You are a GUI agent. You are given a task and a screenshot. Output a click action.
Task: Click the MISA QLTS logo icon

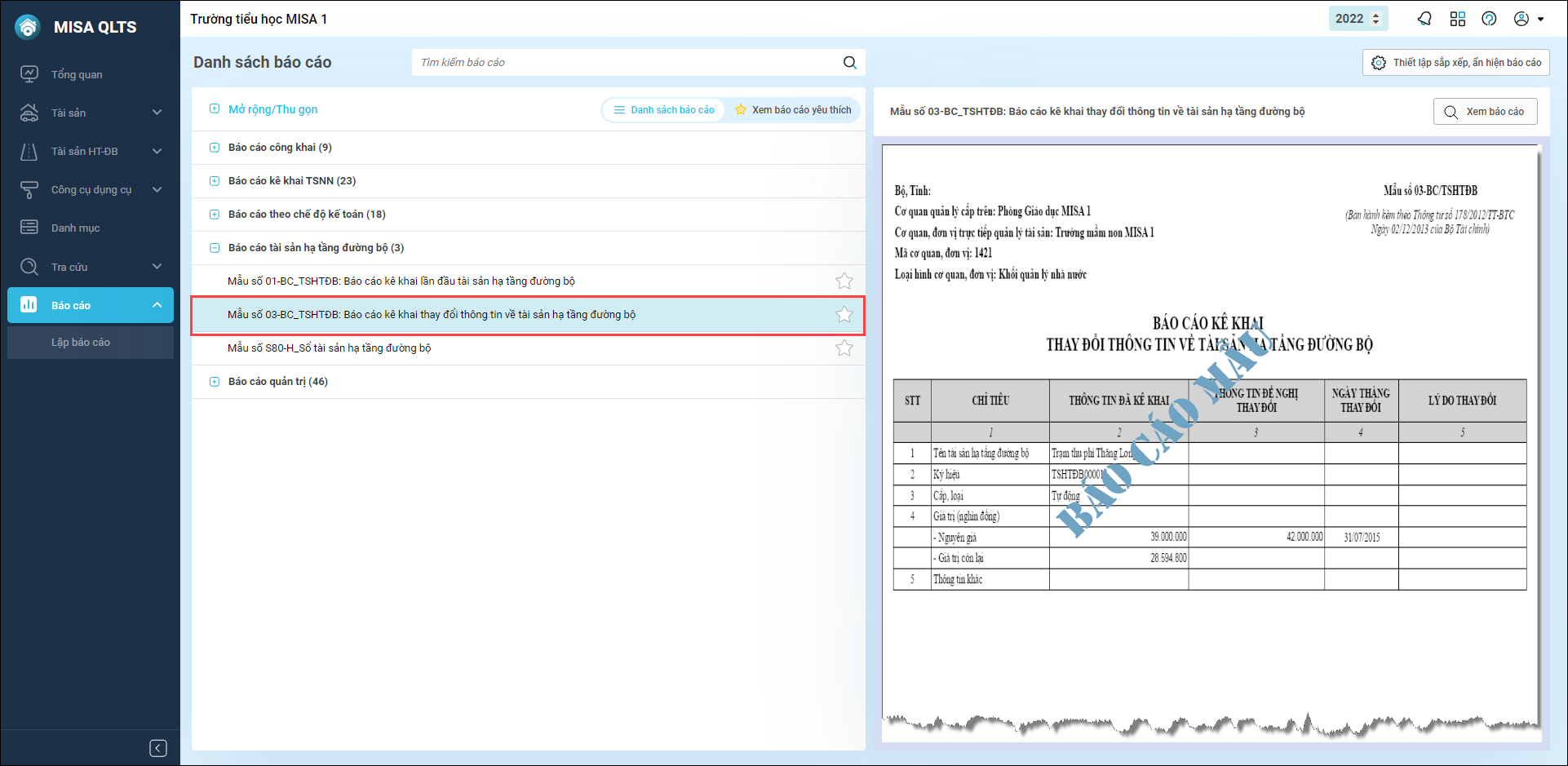(28, 27)
